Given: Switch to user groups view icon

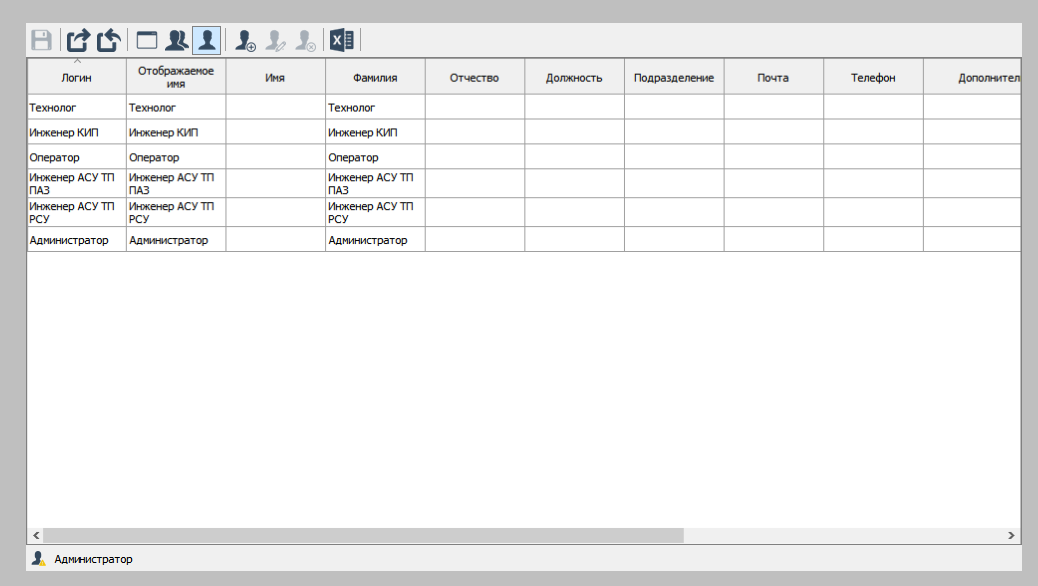Looking at the screenshot, I should tap(177, 41).
